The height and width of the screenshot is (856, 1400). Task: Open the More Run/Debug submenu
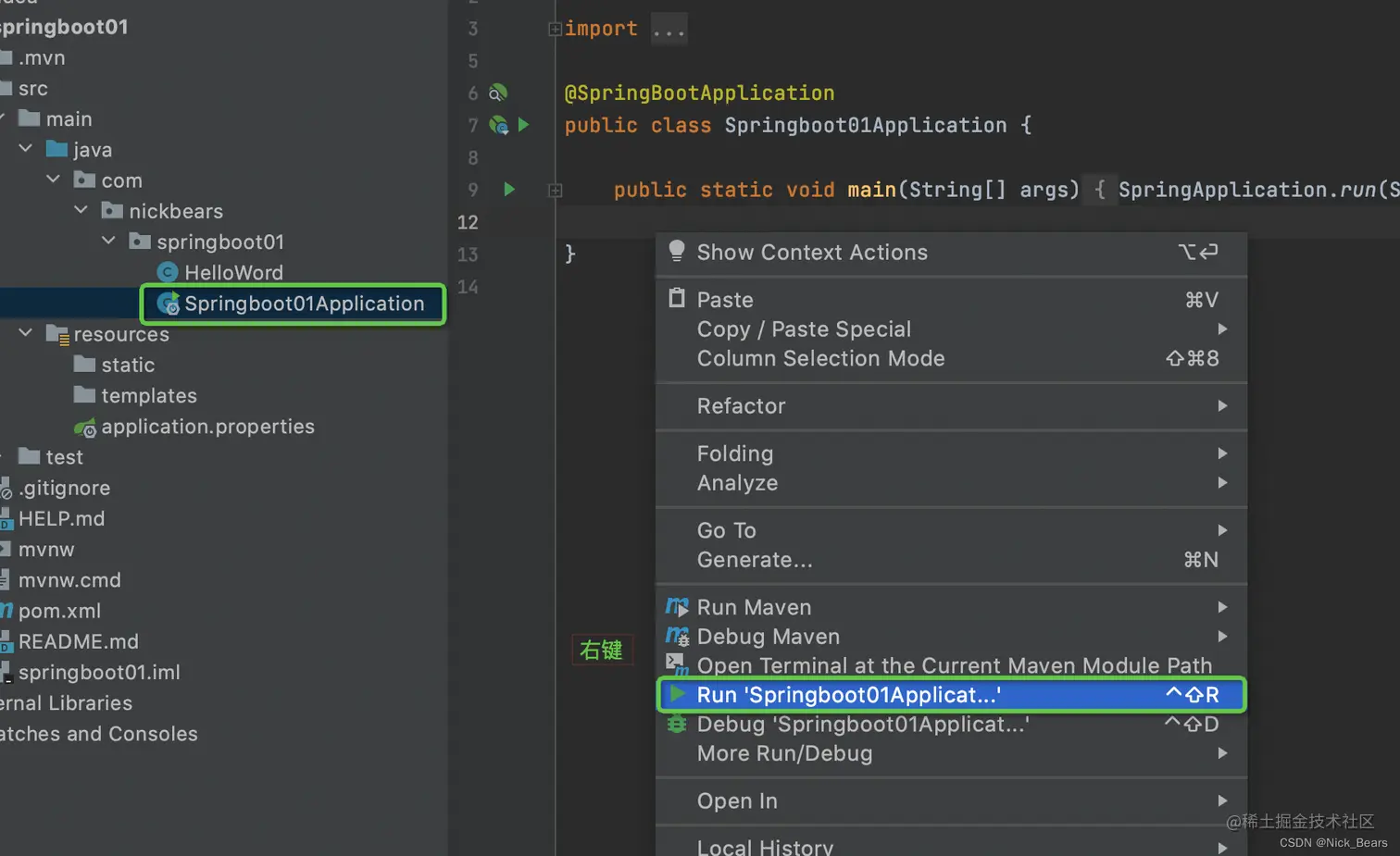(x=952, y=753)
